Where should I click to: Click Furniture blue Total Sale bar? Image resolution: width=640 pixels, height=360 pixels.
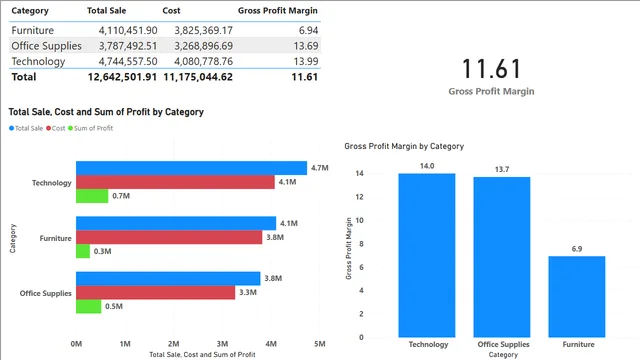click(176, 223)
